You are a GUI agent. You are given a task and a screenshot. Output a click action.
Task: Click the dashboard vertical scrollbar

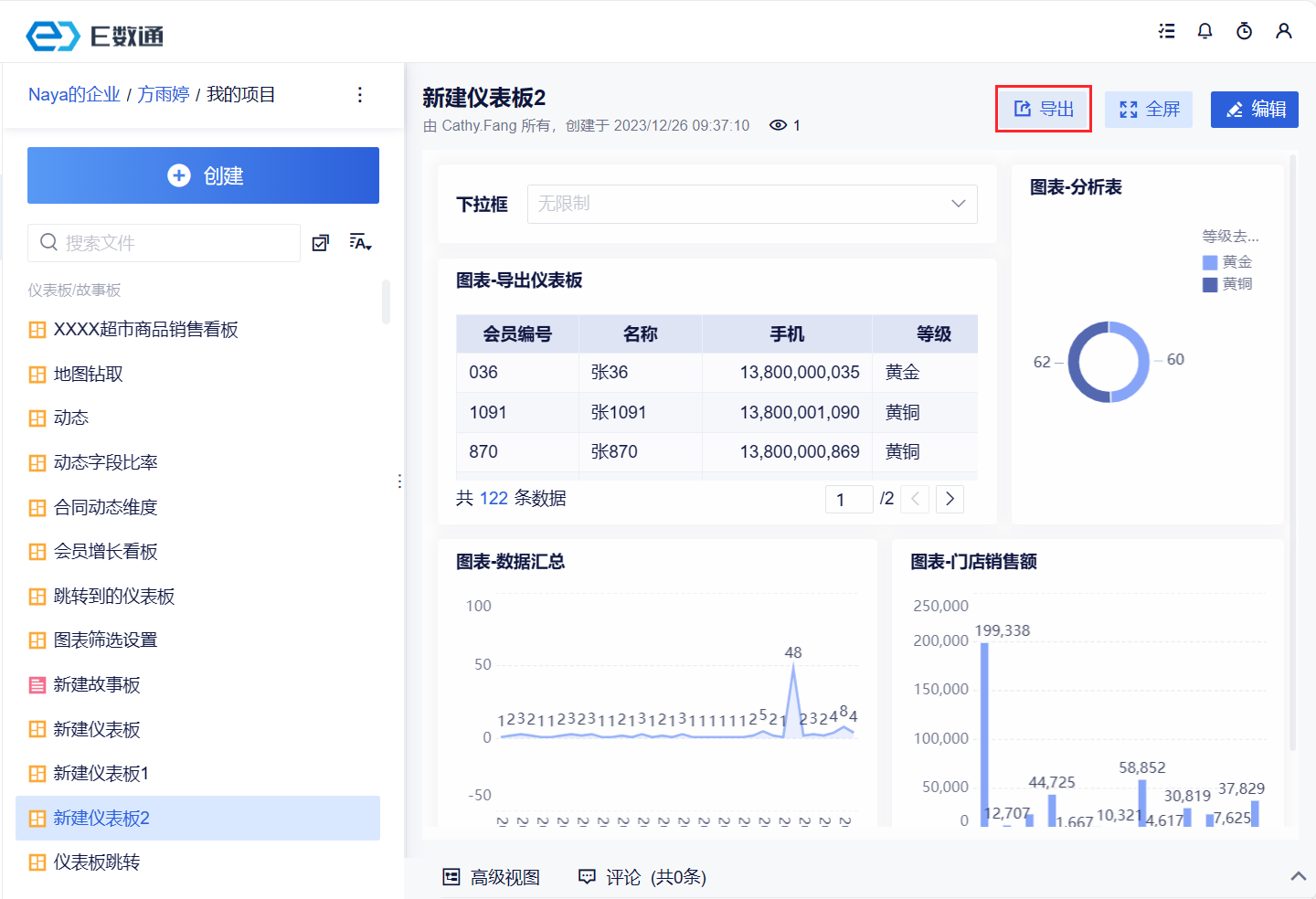click(x=1292, y=452)
